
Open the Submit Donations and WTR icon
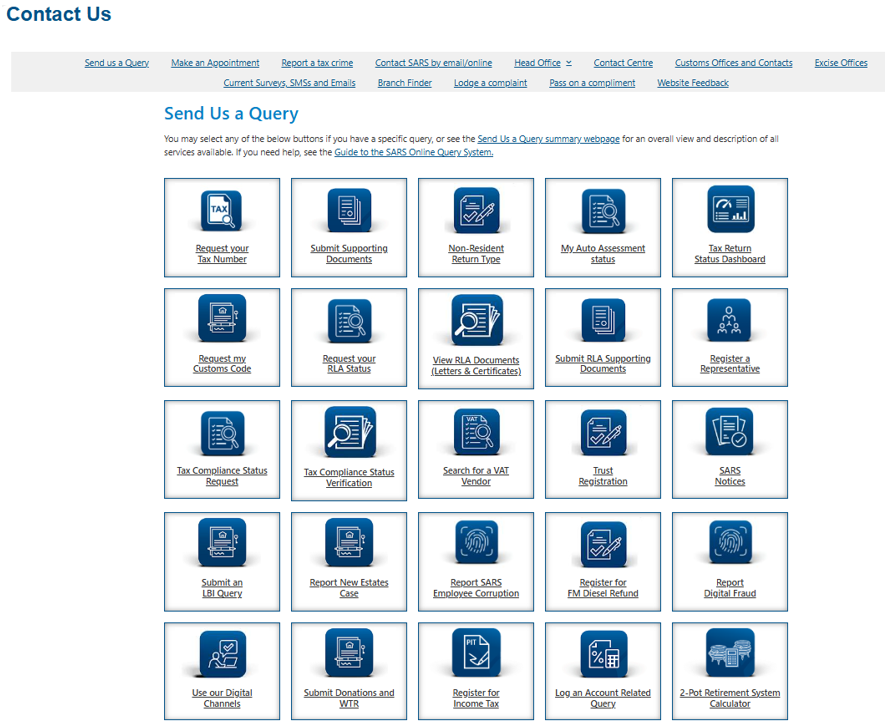coord(349,652)
